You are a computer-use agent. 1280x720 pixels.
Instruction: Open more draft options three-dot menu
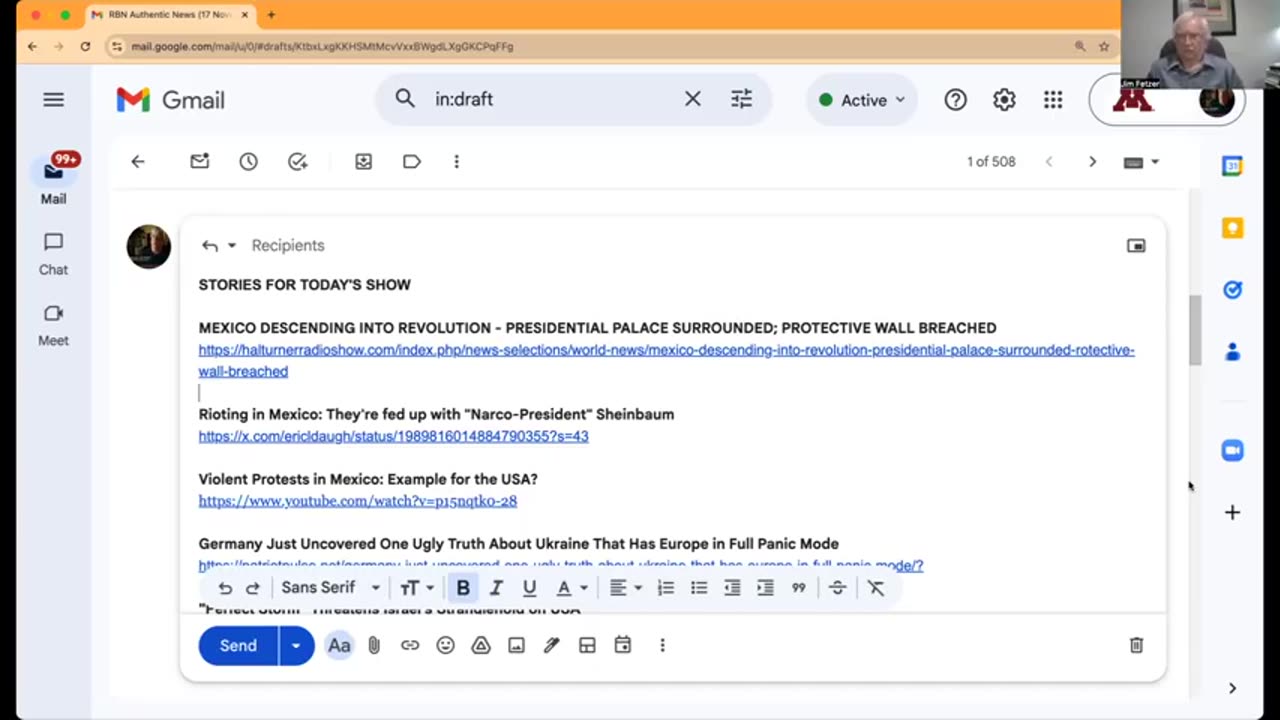[x=662, y=646]
